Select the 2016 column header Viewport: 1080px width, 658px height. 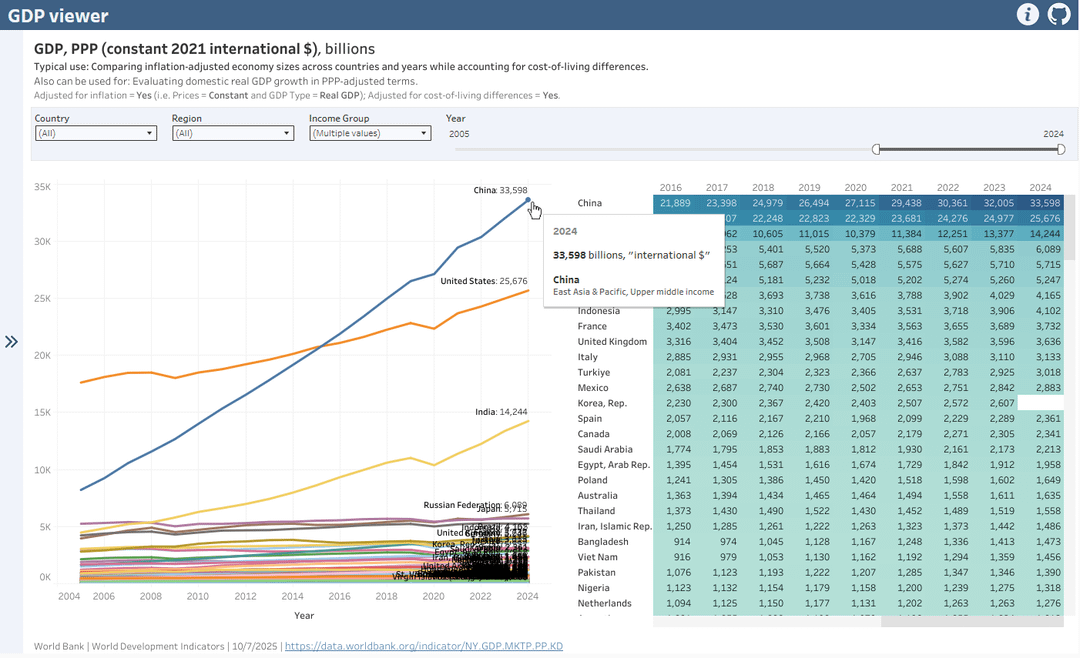(x=671, y=187)
